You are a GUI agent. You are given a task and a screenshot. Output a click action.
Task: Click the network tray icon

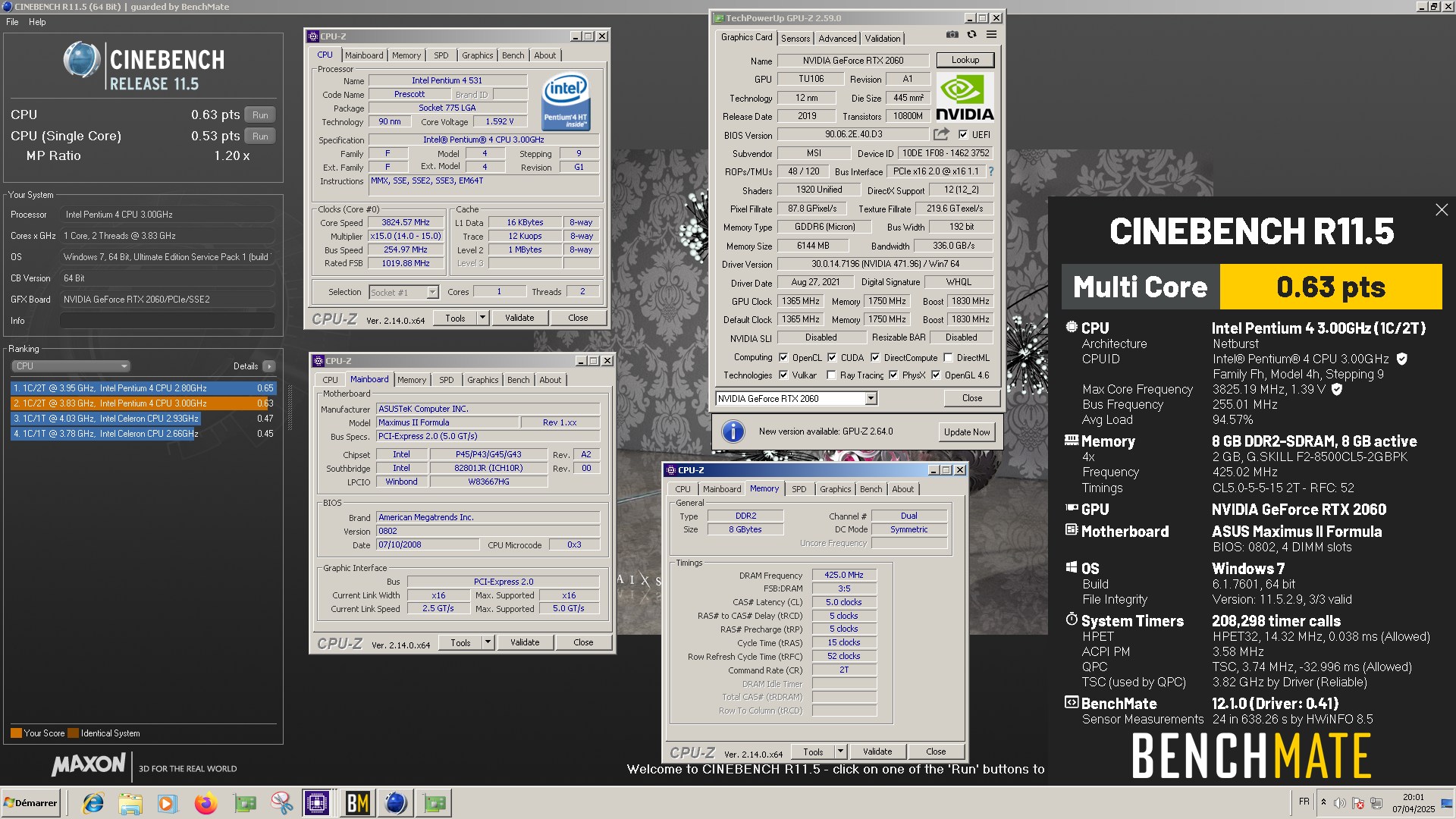(x=1376, y=803)
